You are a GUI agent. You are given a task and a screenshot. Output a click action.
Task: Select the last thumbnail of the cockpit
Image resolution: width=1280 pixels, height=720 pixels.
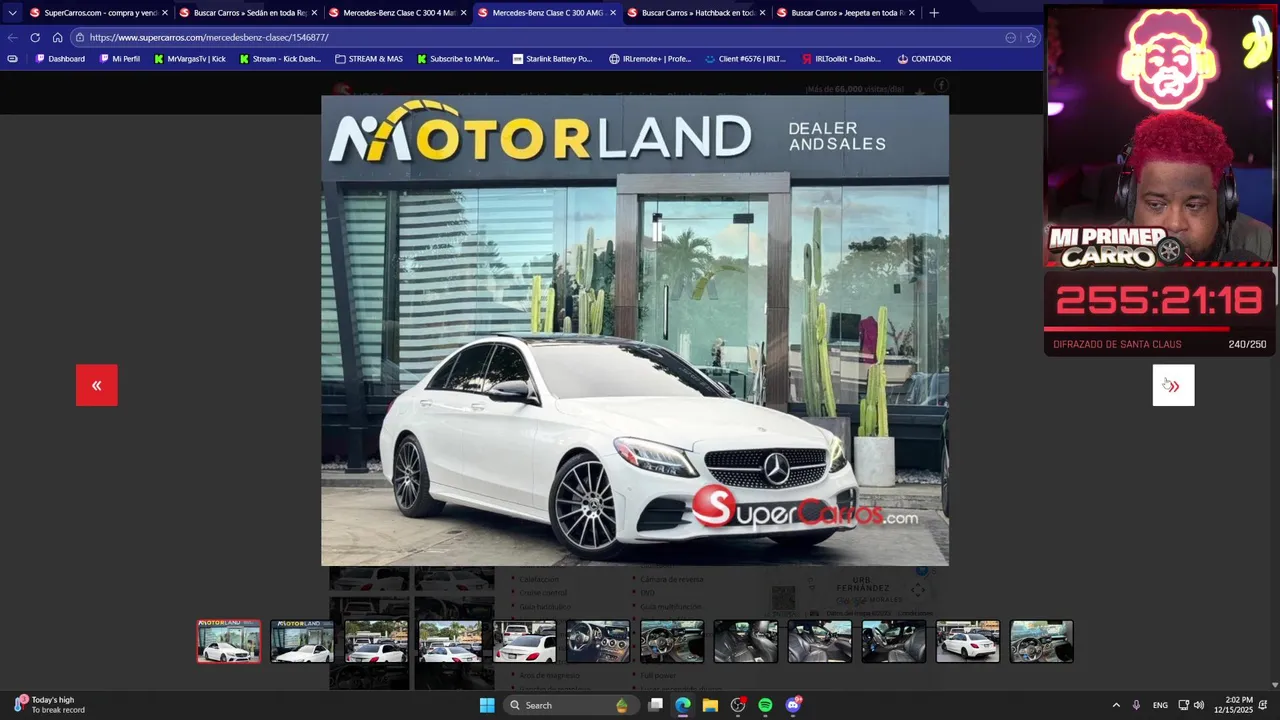coord(1042,641)
